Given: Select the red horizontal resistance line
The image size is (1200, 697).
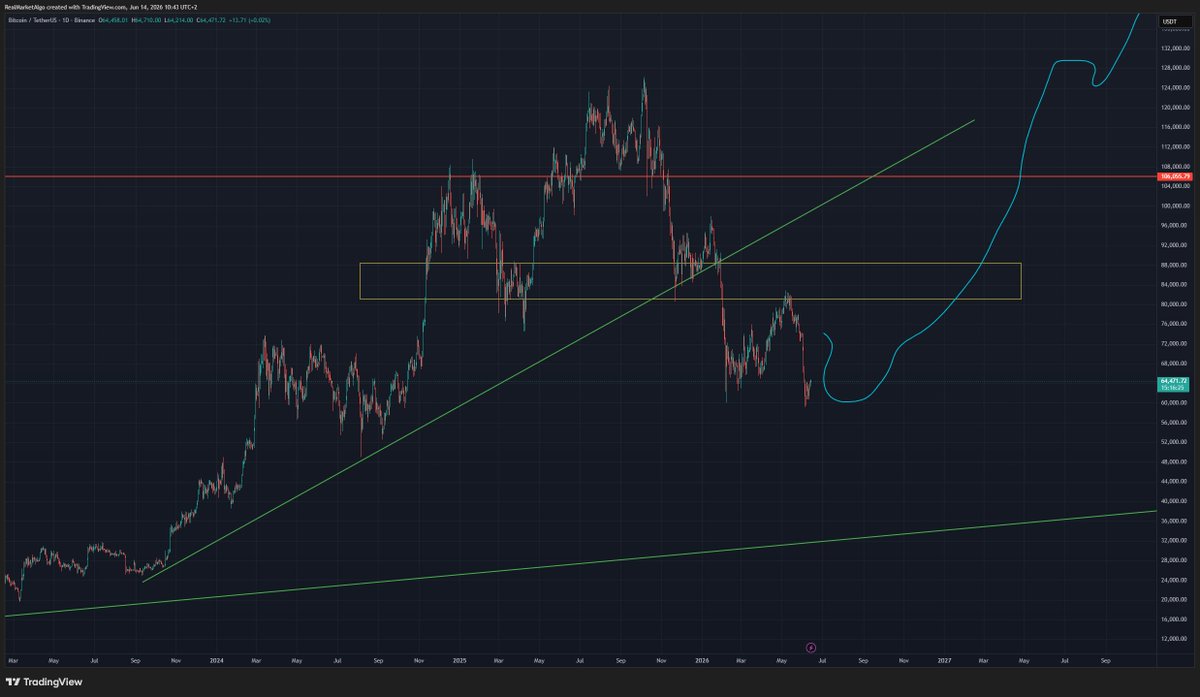Looking at the screenshot, I should (578, 176).
